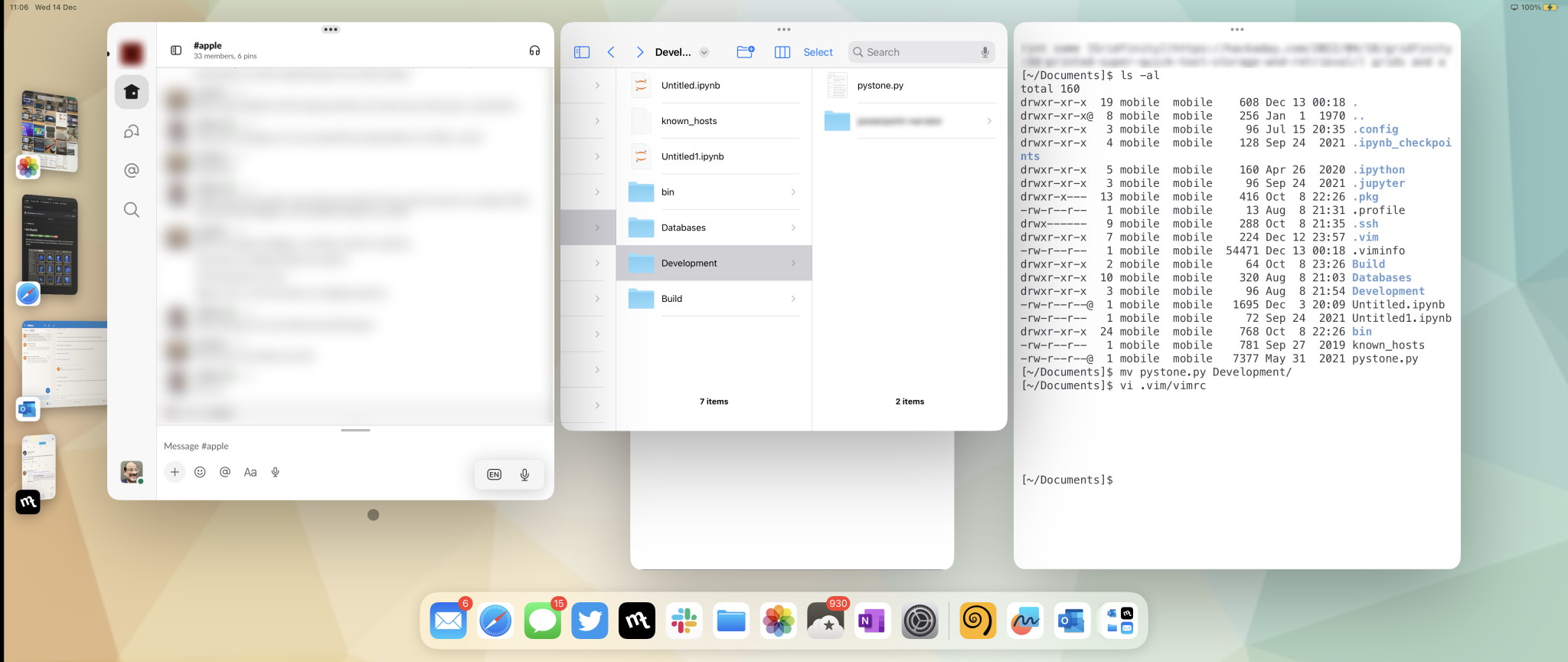This screenshot has width=1568, height=662.
Task: Click terminal prompt at bottom
Action: pyautogui.click(x=1067, y=480)
